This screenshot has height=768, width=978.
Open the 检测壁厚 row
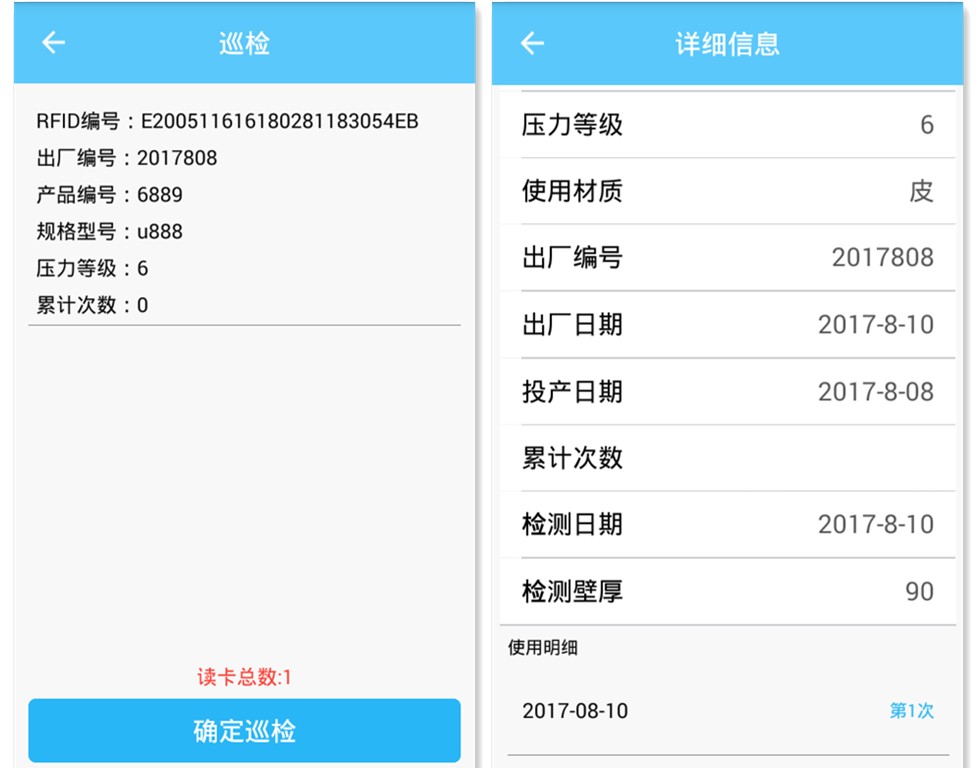coord(727,591)
